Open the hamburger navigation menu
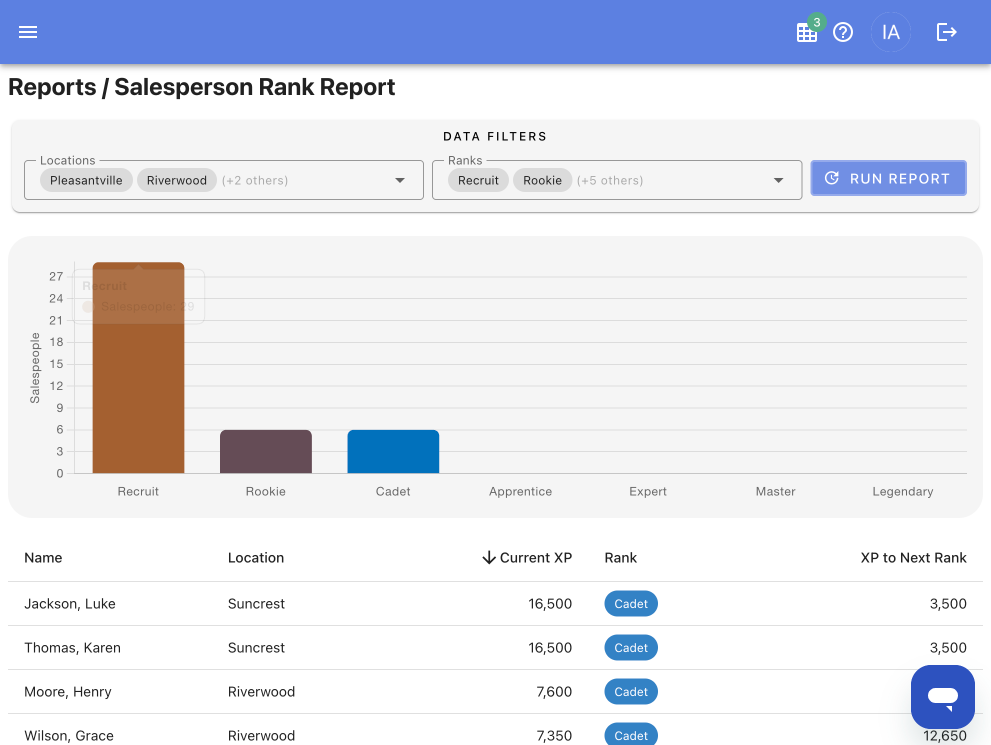This screenshot has width=991, height=745. point(28,32)
